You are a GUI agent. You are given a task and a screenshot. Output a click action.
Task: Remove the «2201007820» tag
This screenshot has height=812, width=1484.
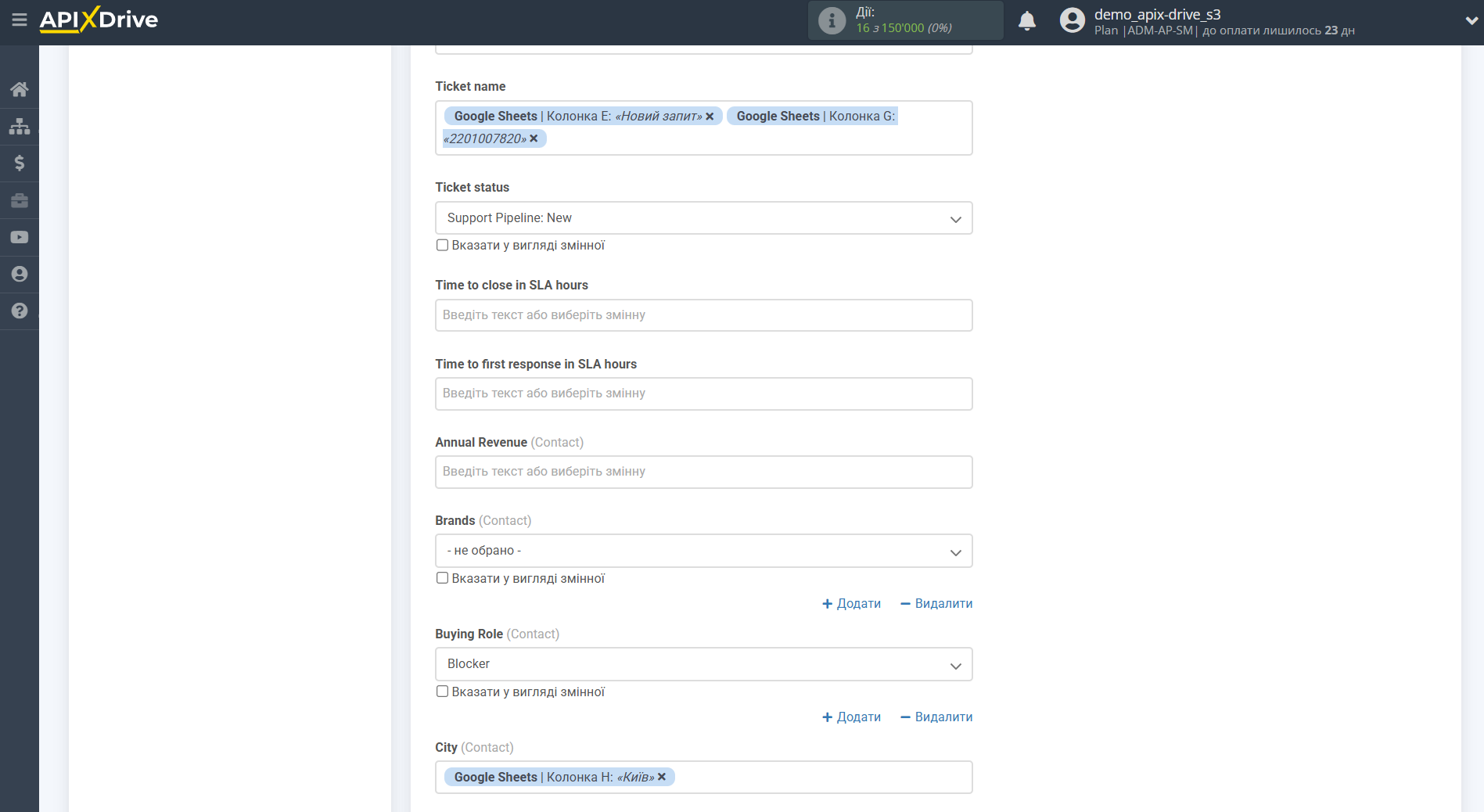click(x=534, y=138)
